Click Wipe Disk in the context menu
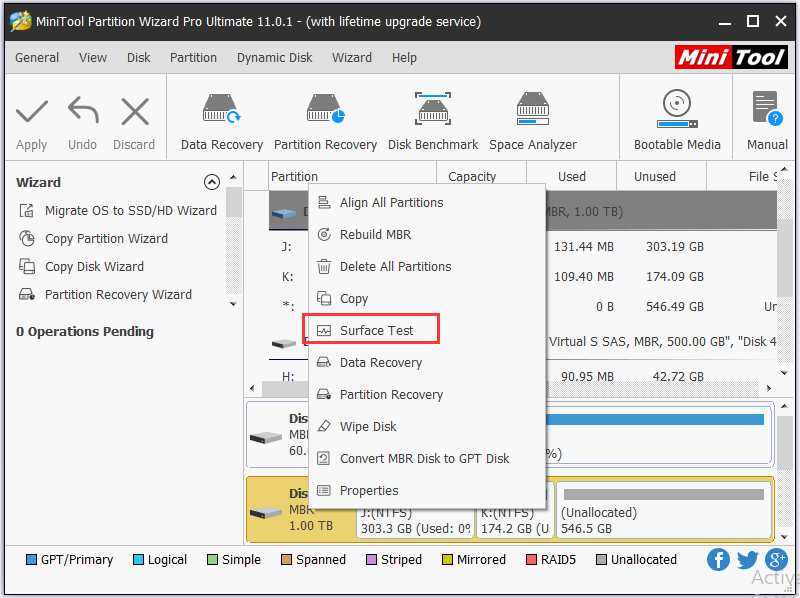 pyautogui.click(x=368, y=427)
